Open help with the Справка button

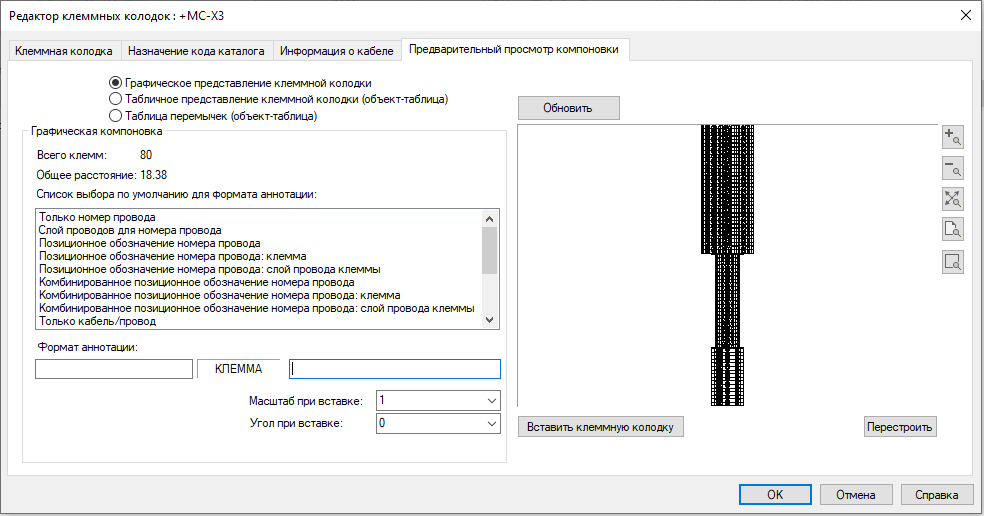(x=937, y=495)
